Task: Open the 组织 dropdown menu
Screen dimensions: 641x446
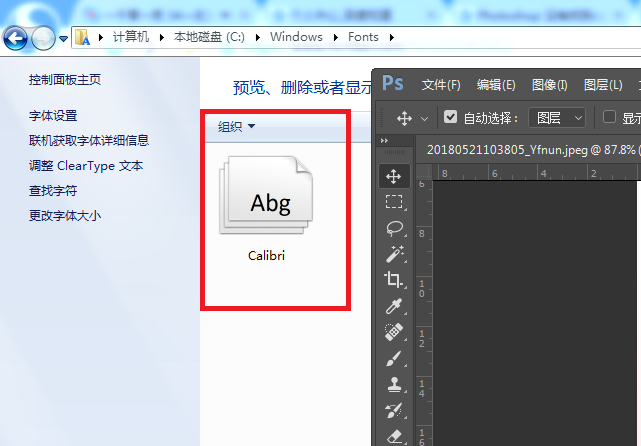Action: (x=236, y=126)
